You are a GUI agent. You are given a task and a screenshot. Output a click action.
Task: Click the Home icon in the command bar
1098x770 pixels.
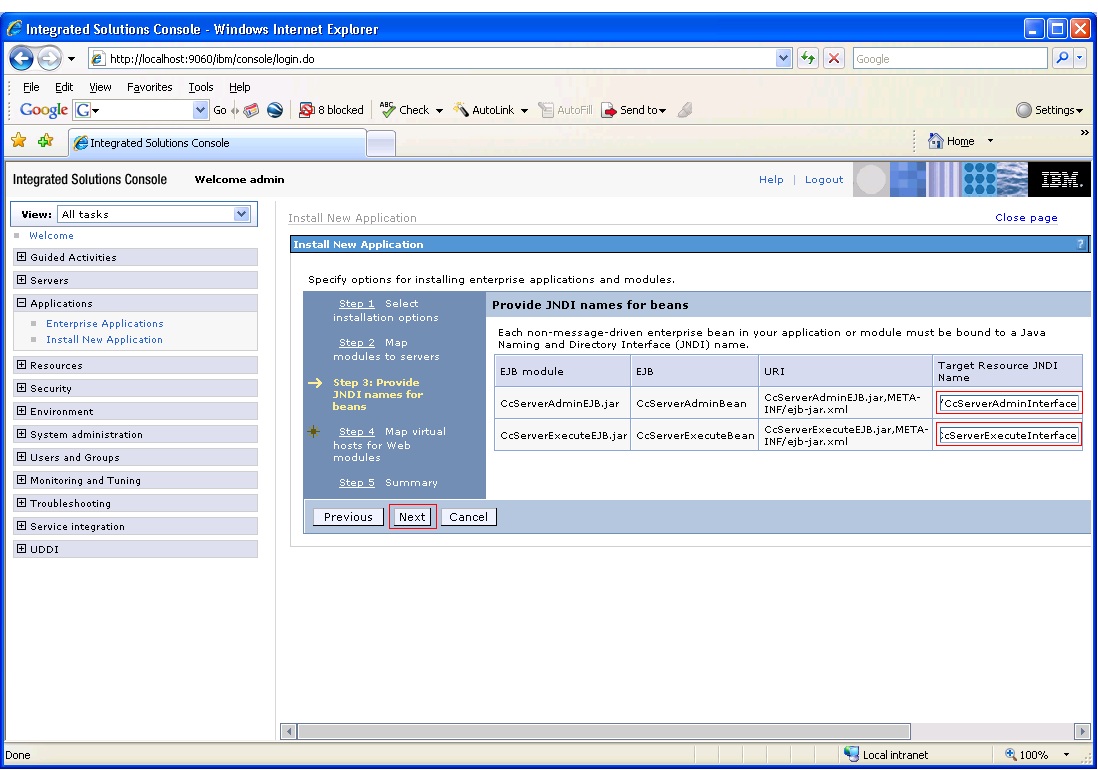click(935, 141)
